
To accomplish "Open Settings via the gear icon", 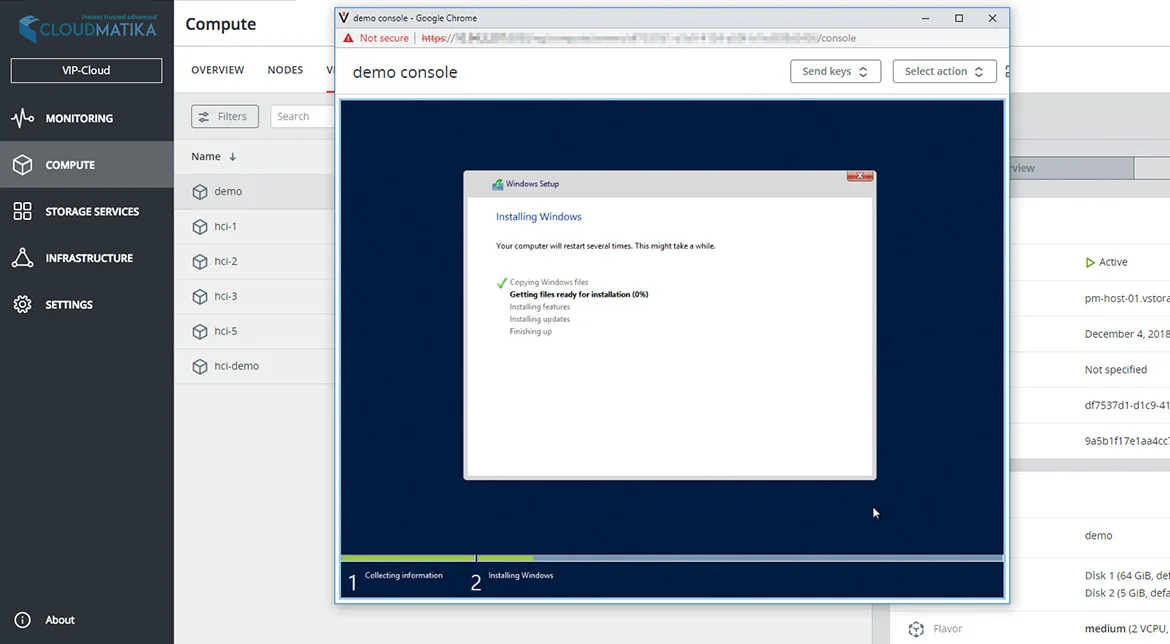I will pyautogui.click(x=23, y=304).
